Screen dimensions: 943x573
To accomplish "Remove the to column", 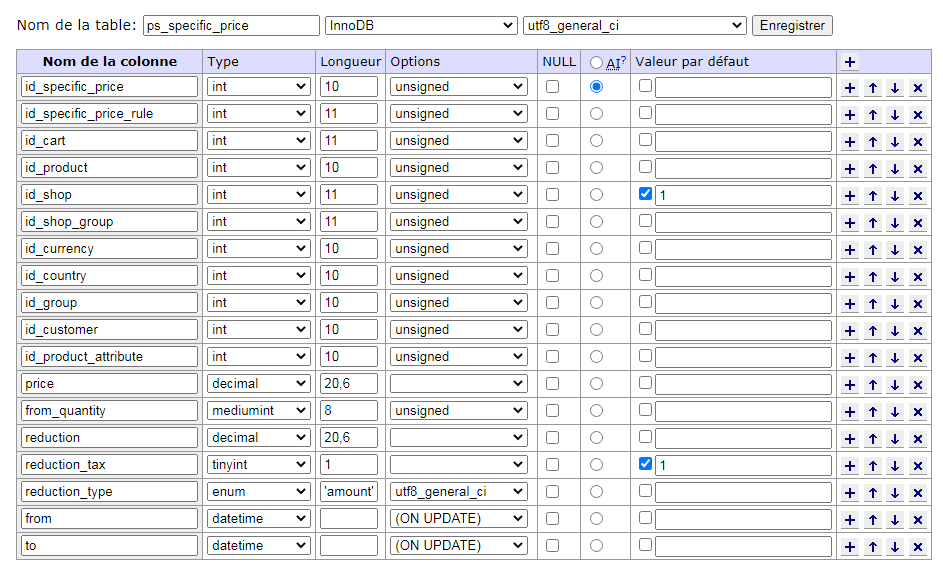I will pos(918,548).
